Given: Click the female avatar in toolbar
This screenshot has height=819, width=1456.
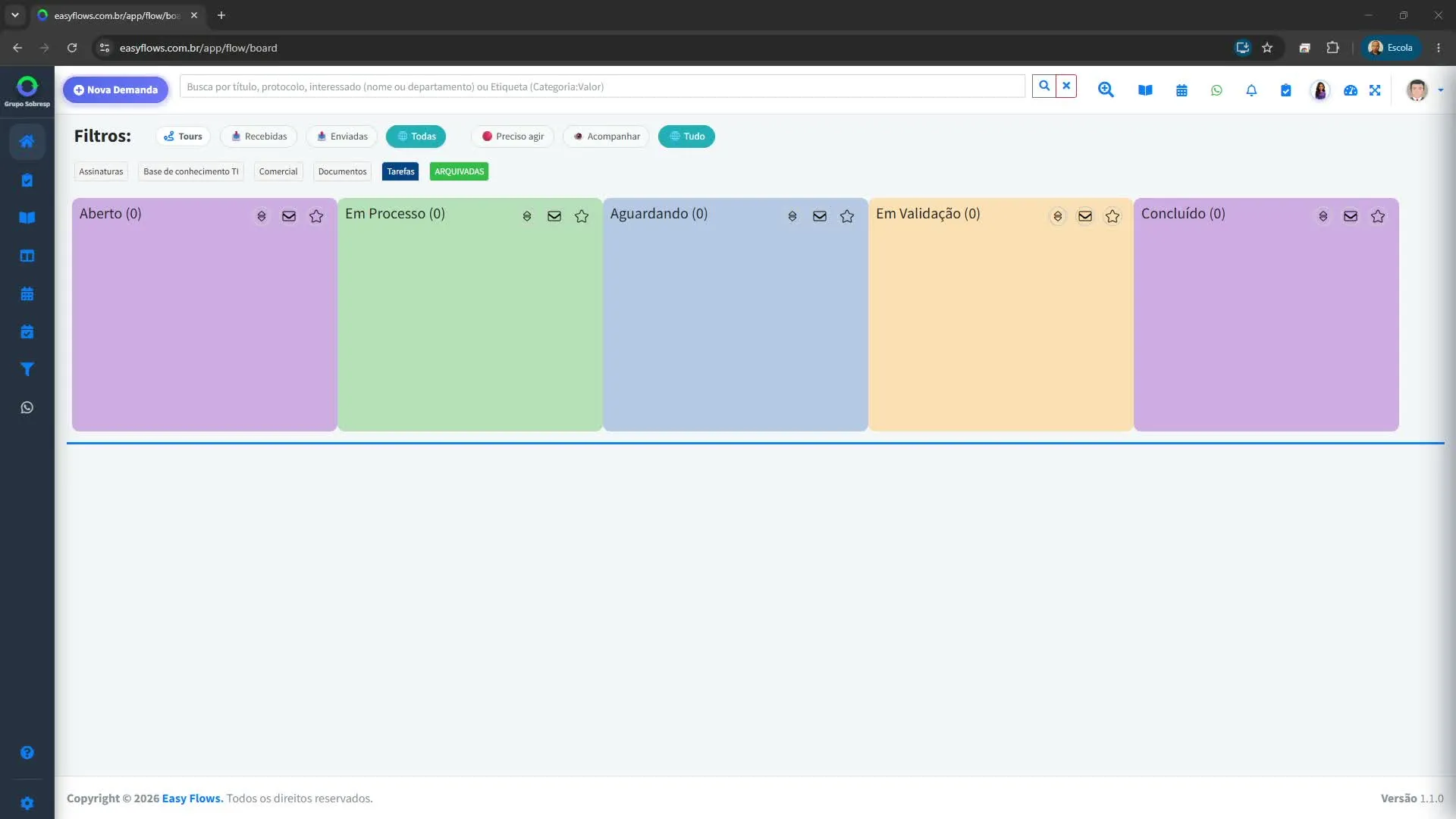Looking at the screenshot, I should point(1320,90).
